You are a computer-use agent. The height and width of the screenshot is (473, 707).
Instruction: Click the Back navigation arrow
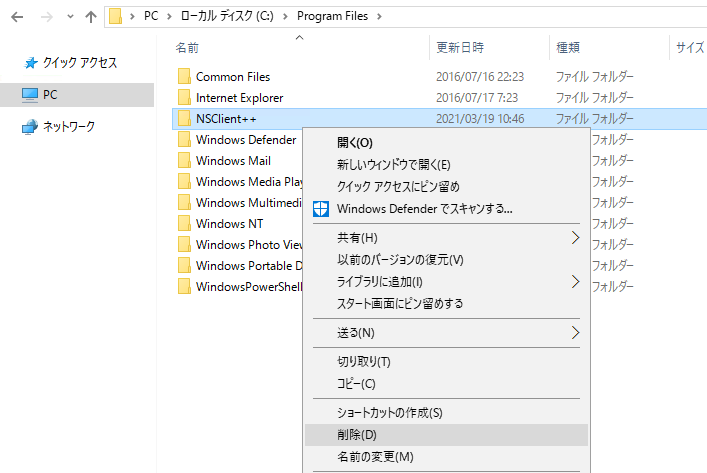15,17
